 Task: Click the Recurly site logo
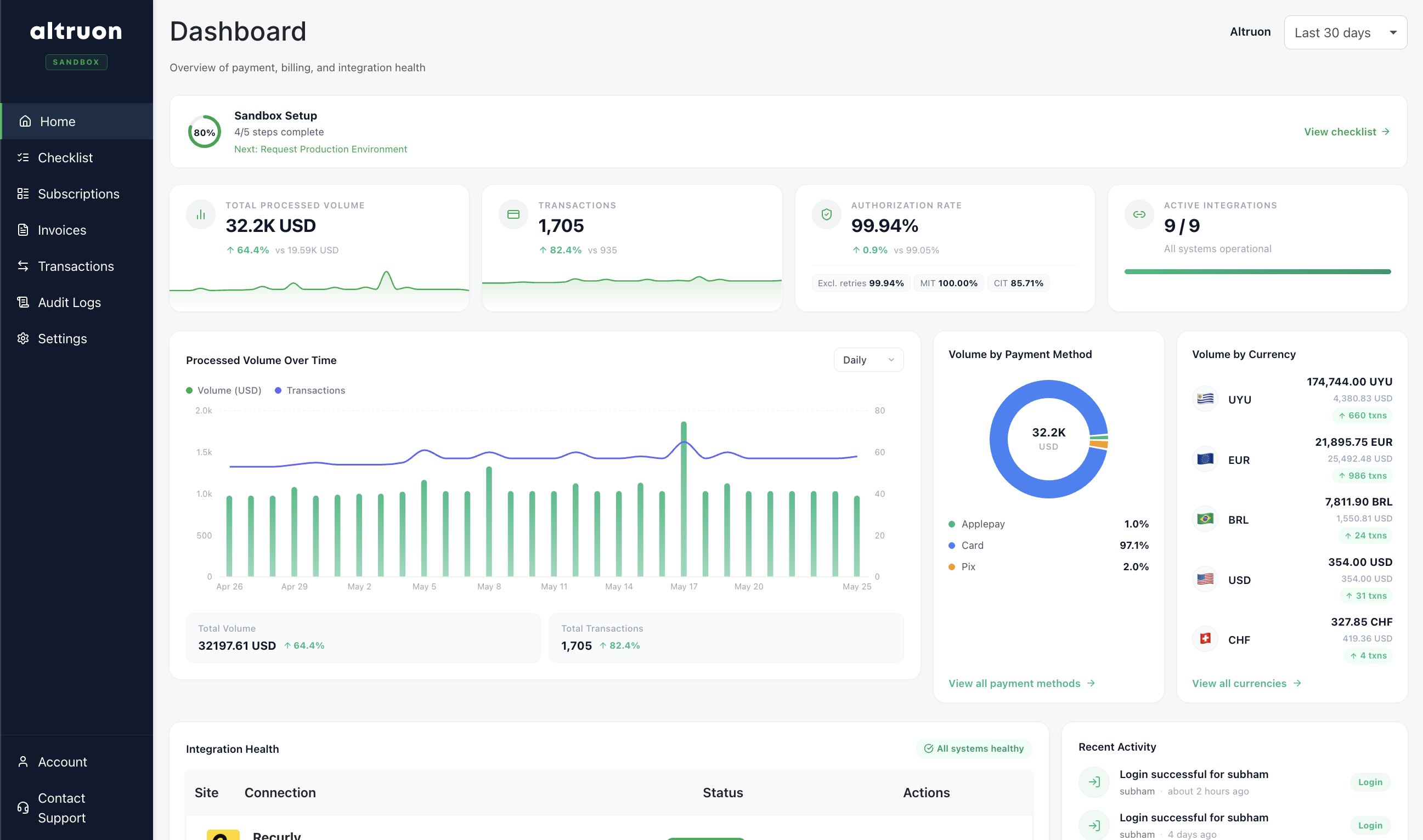point(223,836)
